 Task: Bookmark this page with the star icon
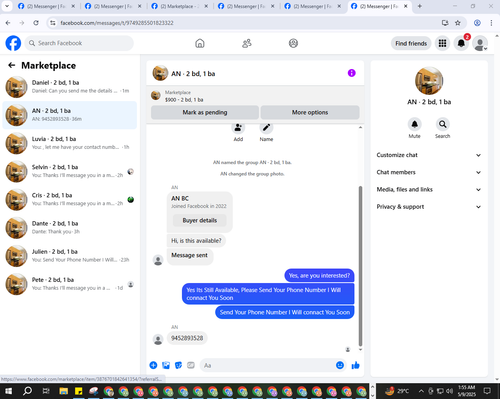458,23
